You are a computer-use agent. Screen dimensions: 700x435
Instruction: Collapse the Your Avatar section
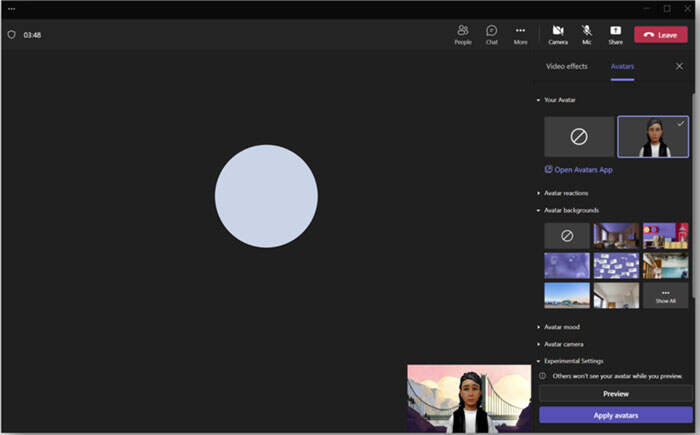point(559,100)
